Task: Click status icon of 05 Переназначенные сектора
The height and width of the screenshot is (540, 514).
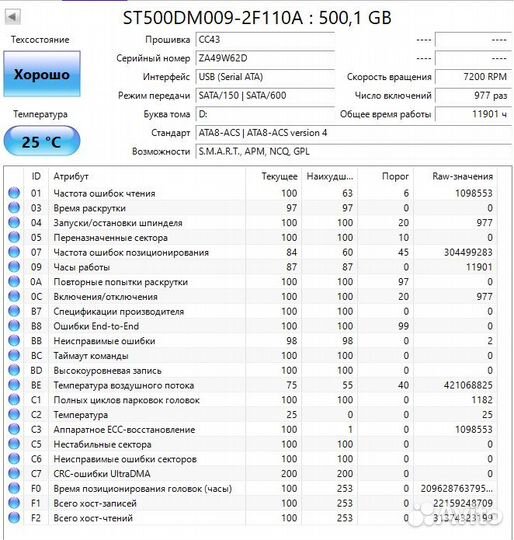Action: [14, 237]
